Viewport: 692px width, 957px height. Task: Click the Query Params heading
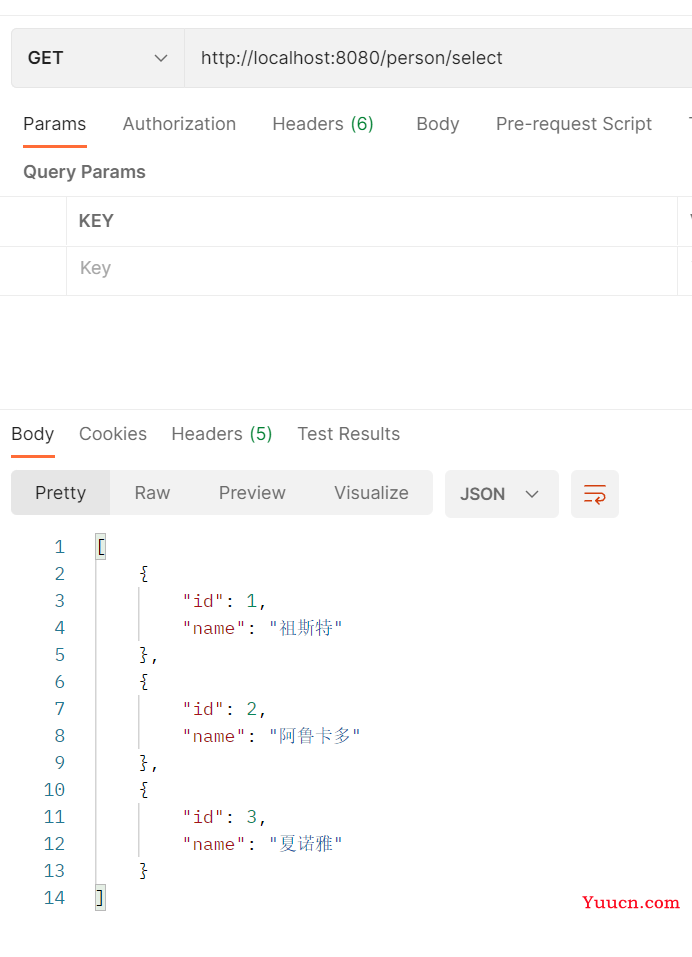(84, 172)
